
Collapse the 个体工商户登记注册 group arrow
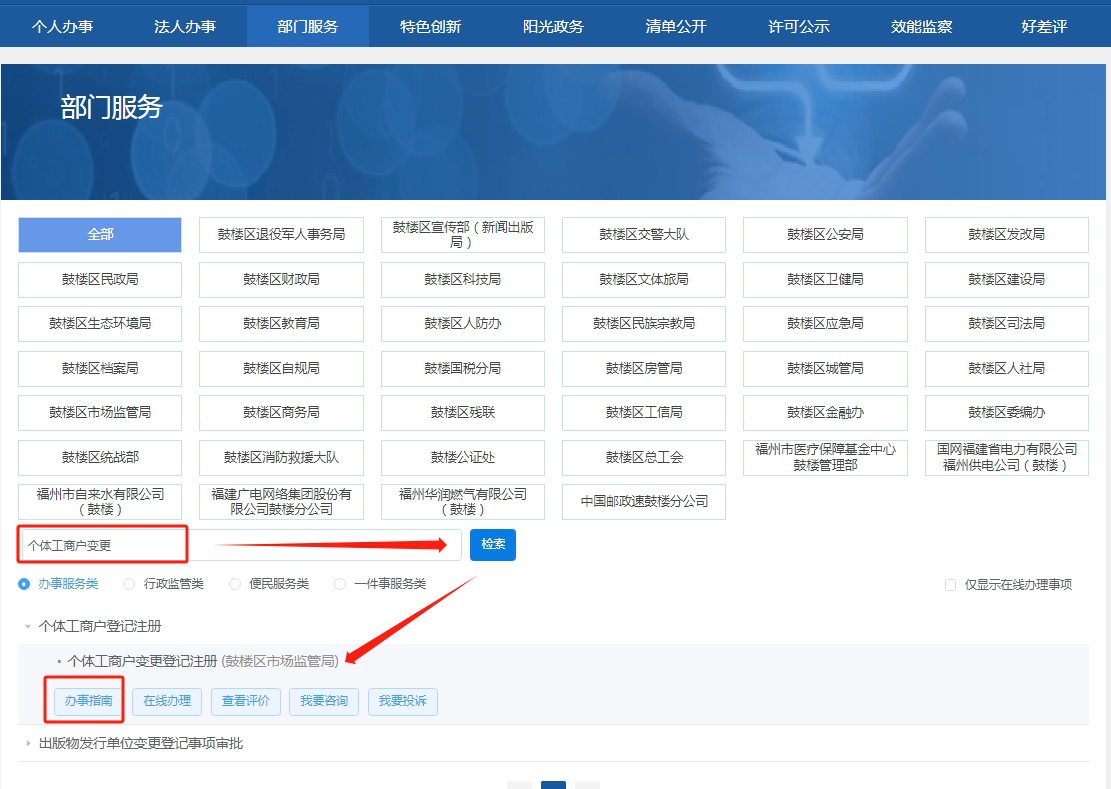(28, 627)
